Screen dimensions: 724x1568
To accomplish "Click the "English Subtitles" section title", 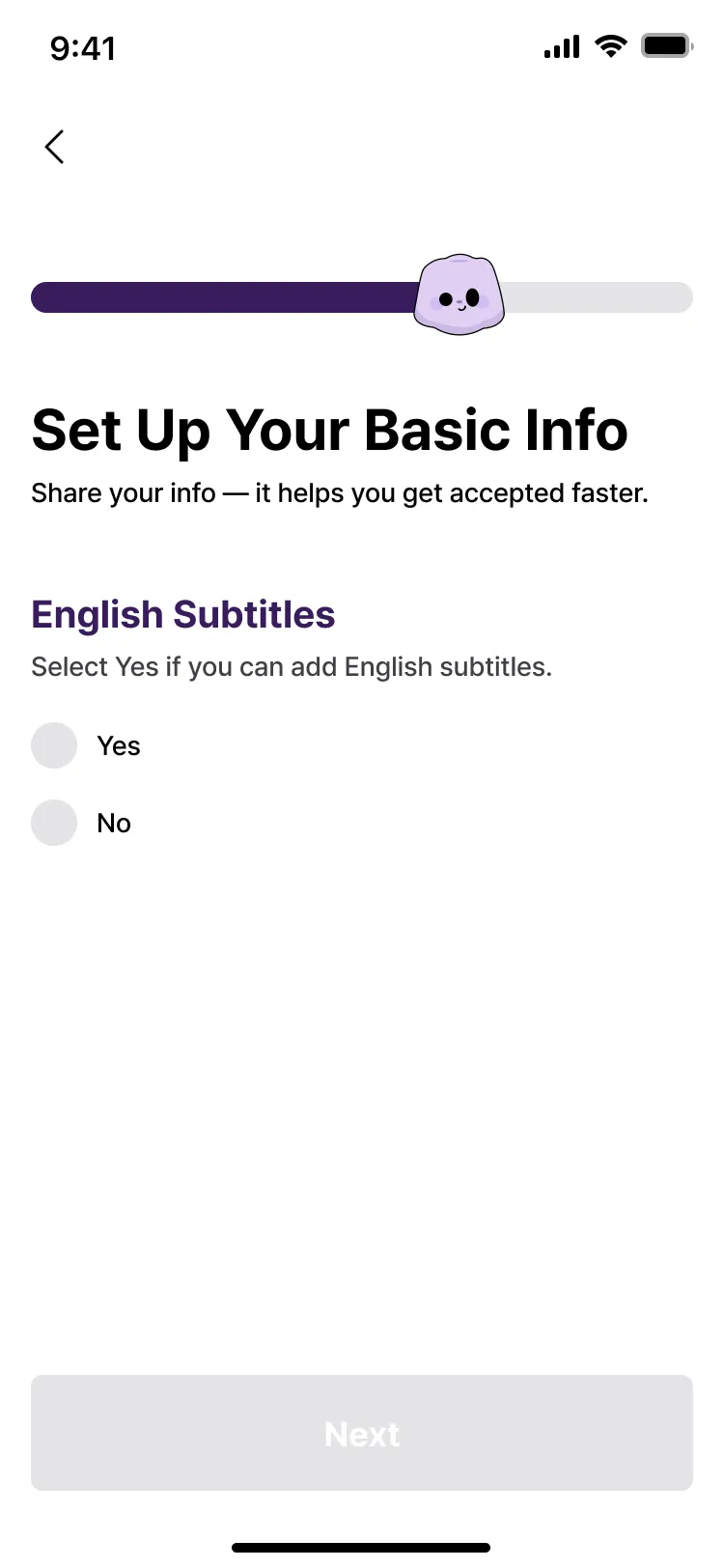I will click(183, 614).
